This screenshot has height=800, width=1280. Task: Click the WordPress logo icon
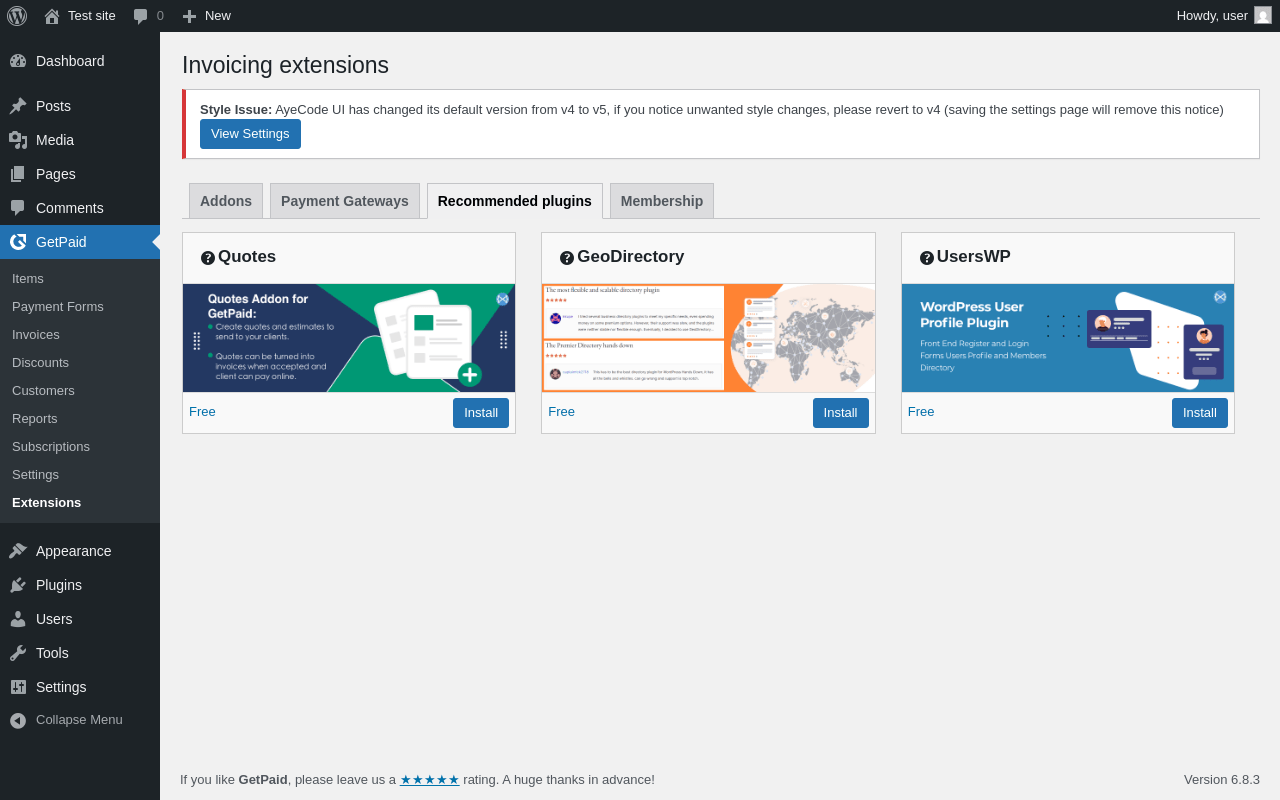[17, 16]
